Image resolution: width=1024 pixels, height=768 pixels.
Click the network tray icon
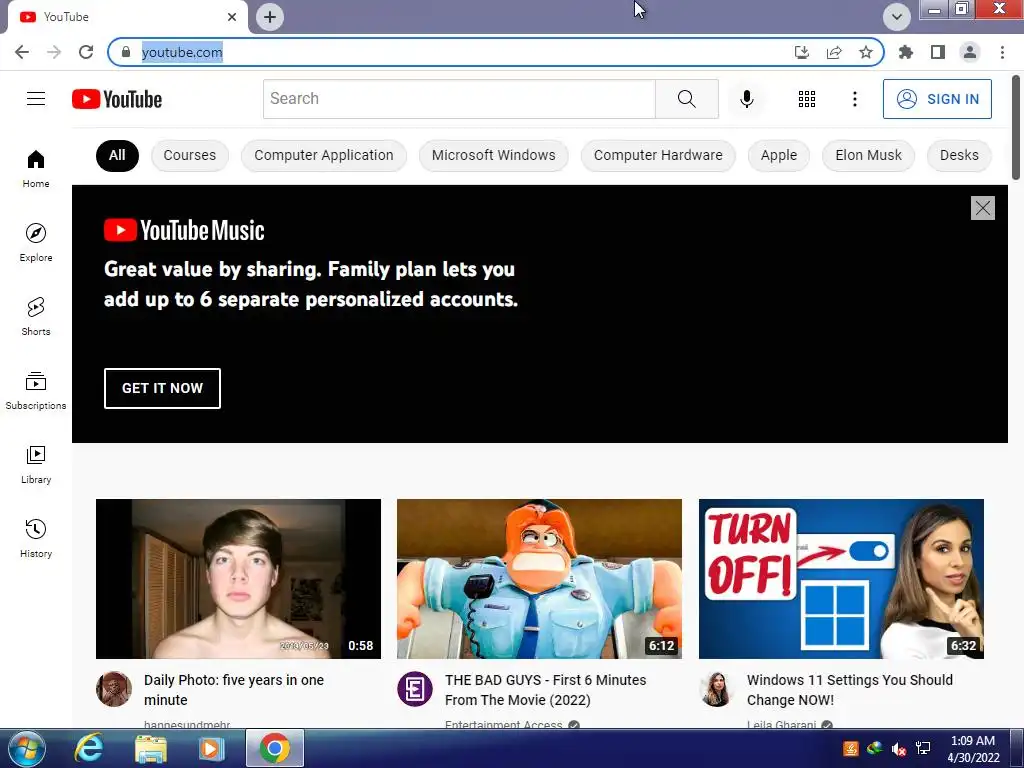pos(923,748)
